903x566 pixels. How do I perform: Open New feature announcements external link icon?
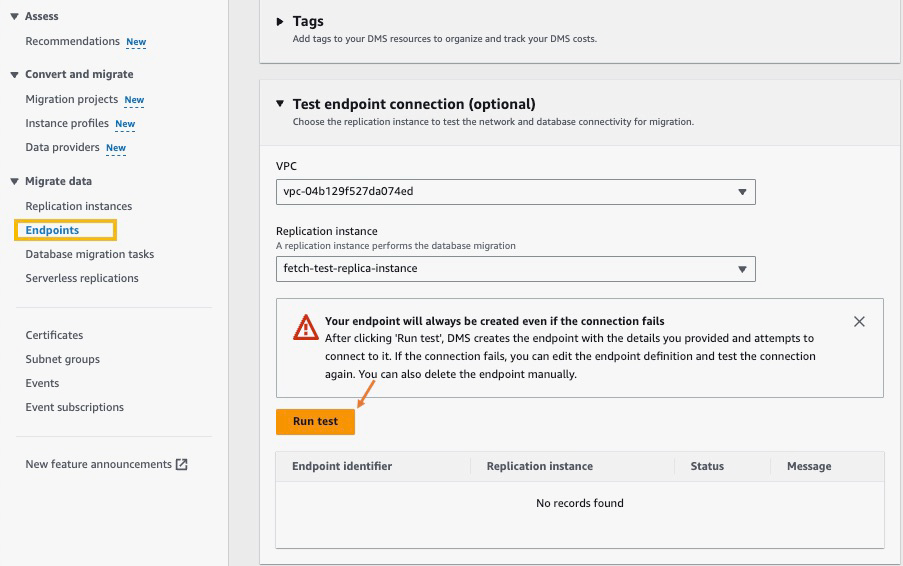coord(182,464)
